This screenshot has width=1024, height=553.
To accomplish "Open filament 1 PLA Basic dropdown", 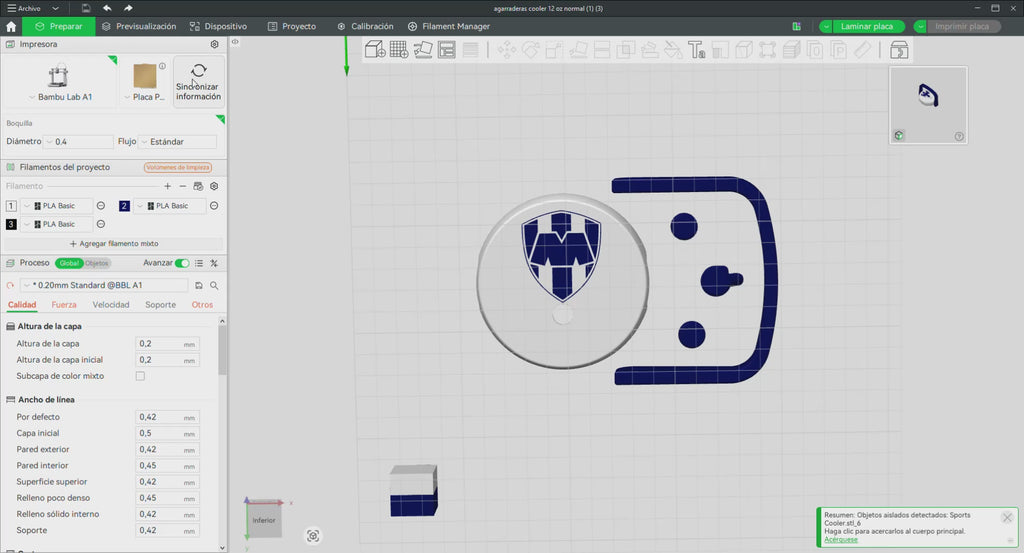I will (57, 206).
